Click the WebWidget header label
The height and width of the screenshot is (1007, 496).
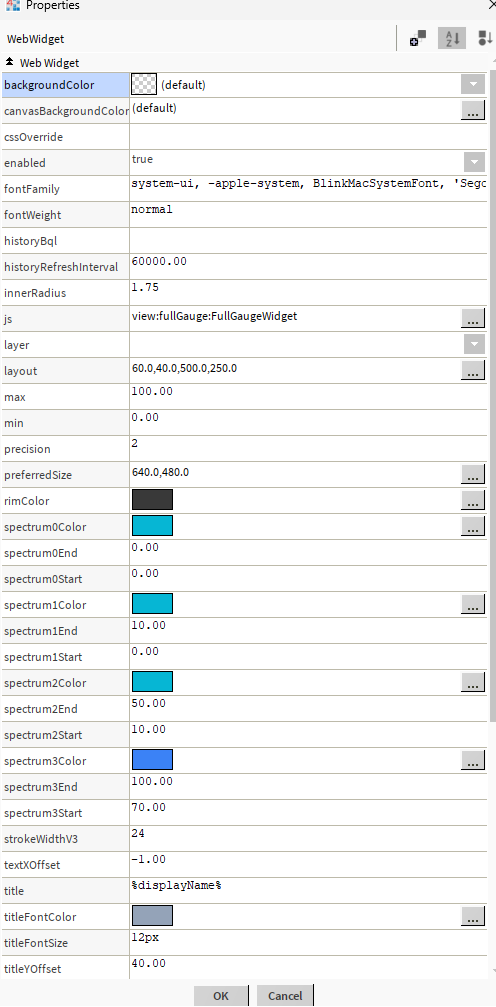click(35, 39)
